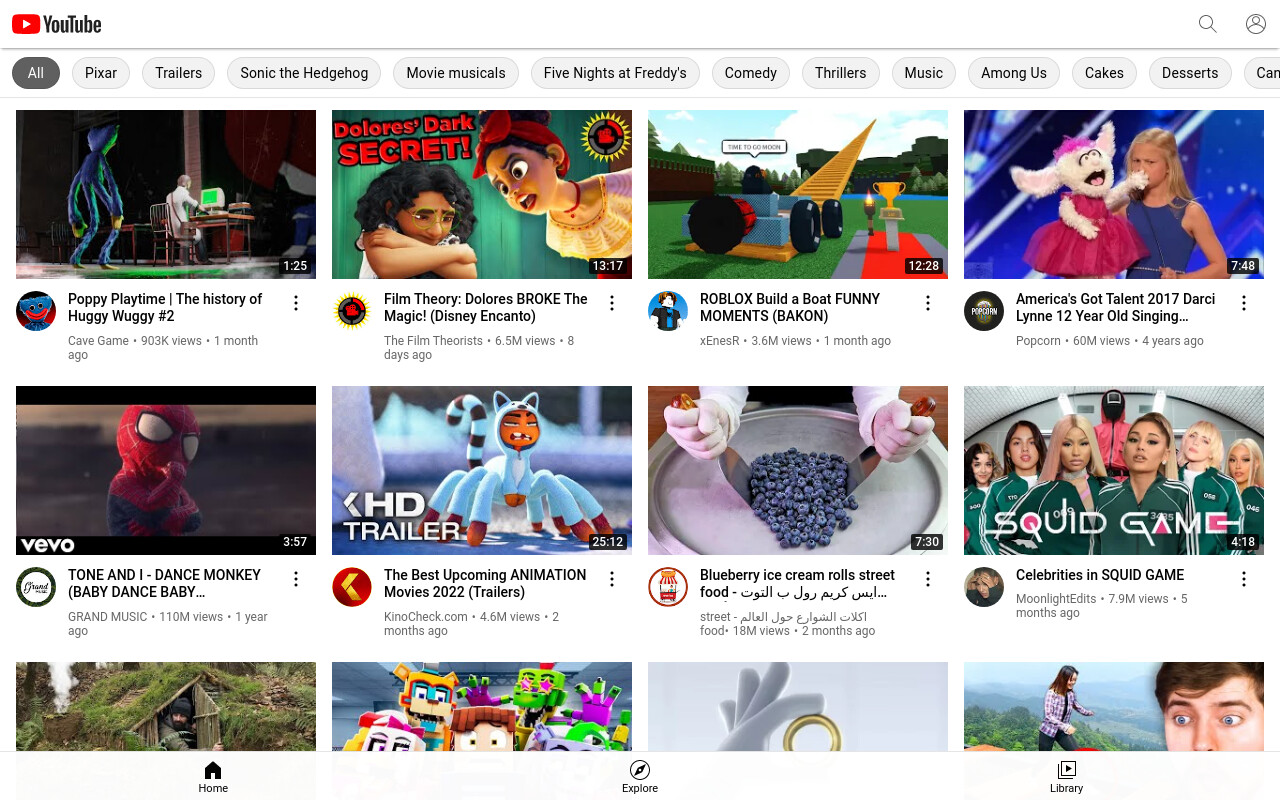The height and width of the screenshot is (800, 1280).
Task: Open more options for ROBLOX Build a Boat video
Action: point(928,303)
